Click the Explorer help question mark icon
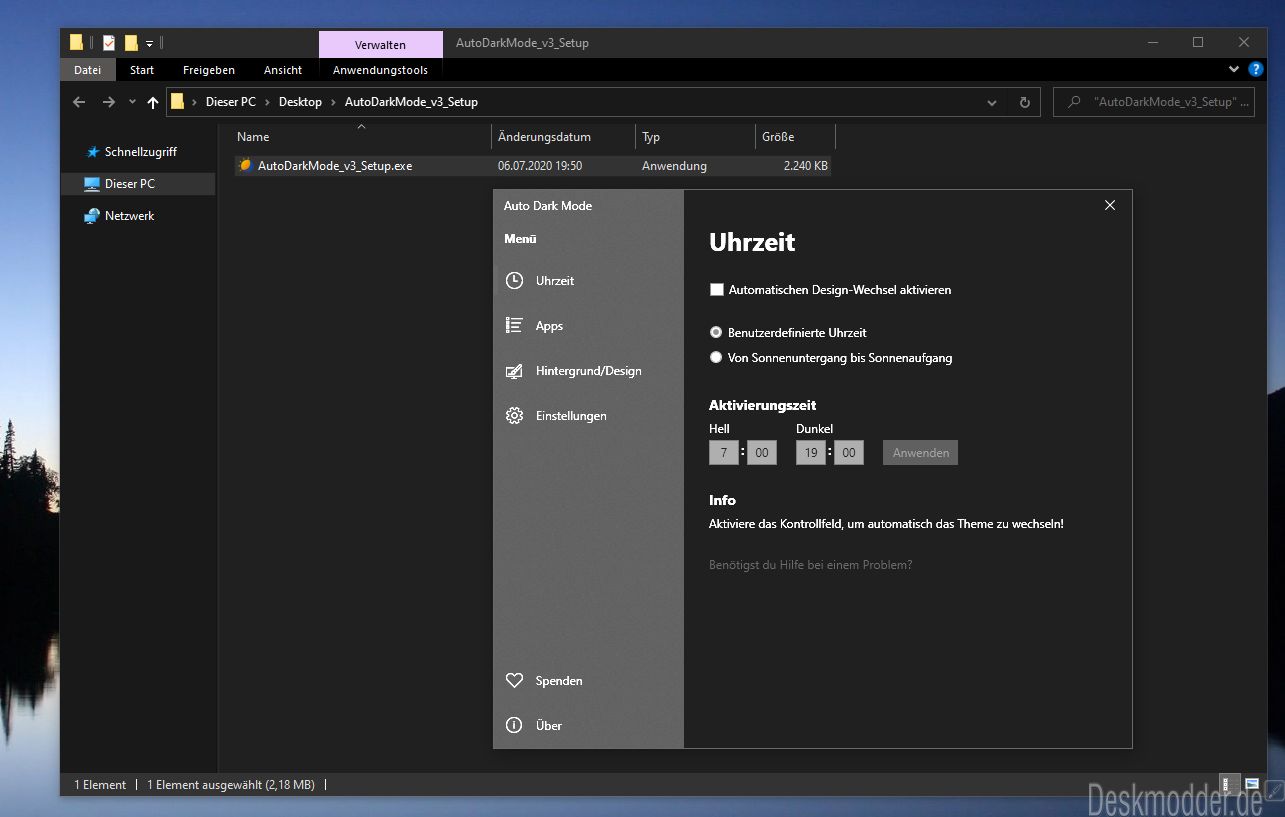Viewport: 1285px width, 817px height. [x=1257, y=69]
